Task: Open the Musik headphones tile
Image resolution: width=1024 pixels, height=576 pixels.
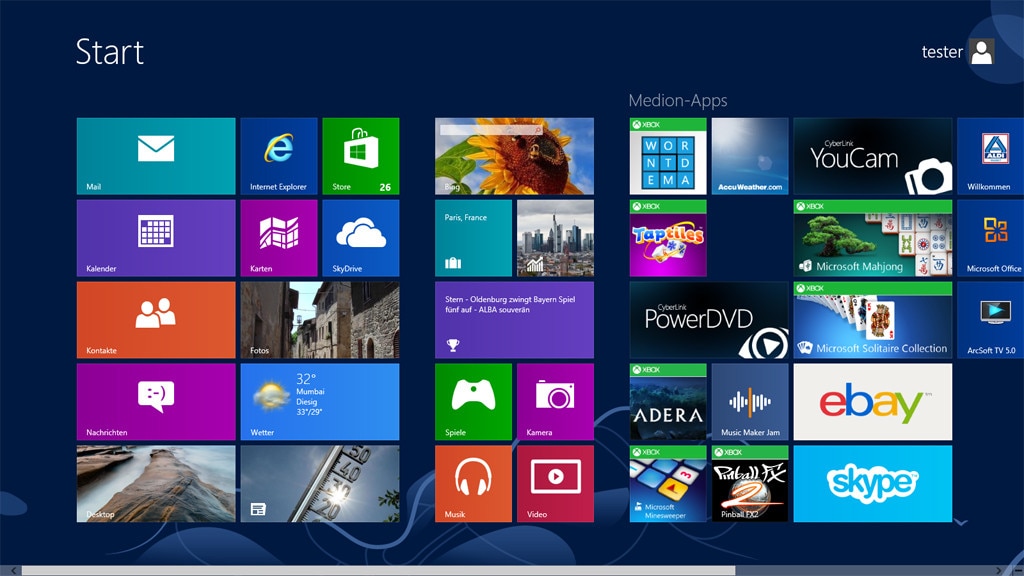Action: [473, 484]
